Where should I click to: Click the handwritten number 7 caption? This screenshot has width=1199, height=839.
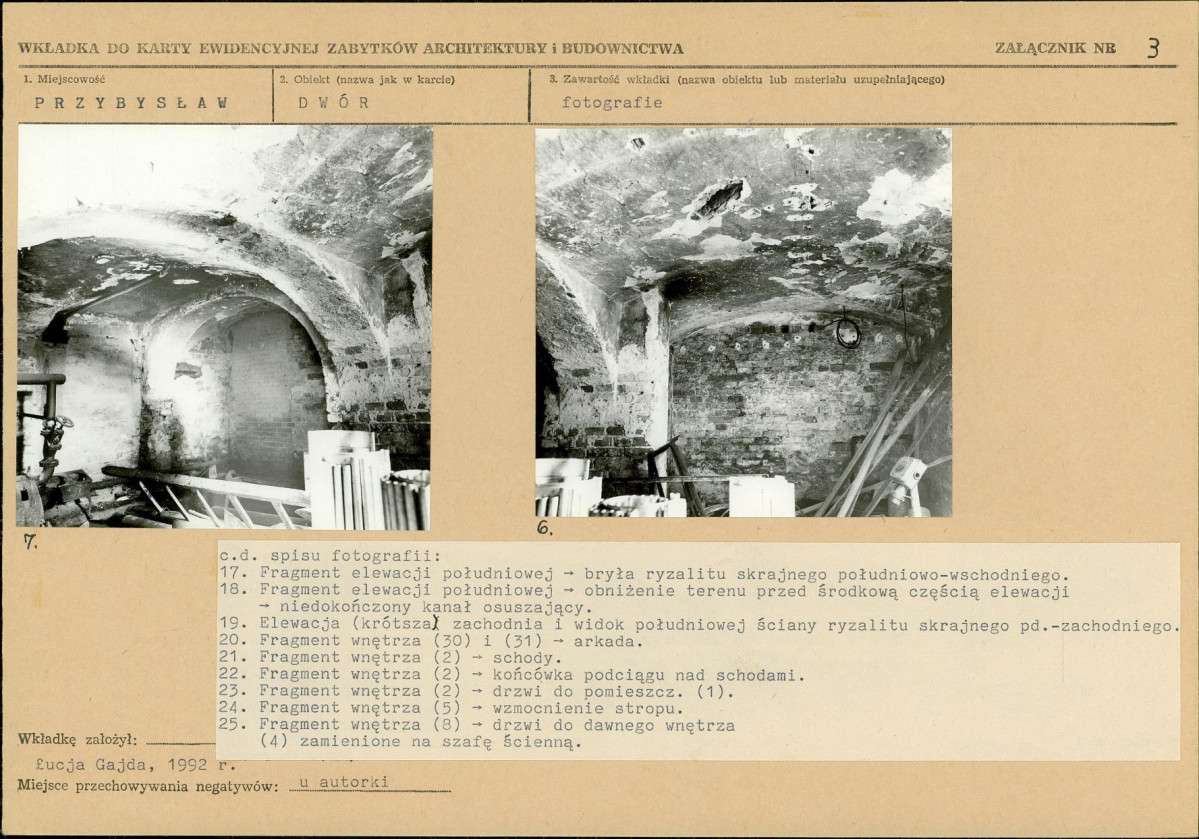(30, 542)
